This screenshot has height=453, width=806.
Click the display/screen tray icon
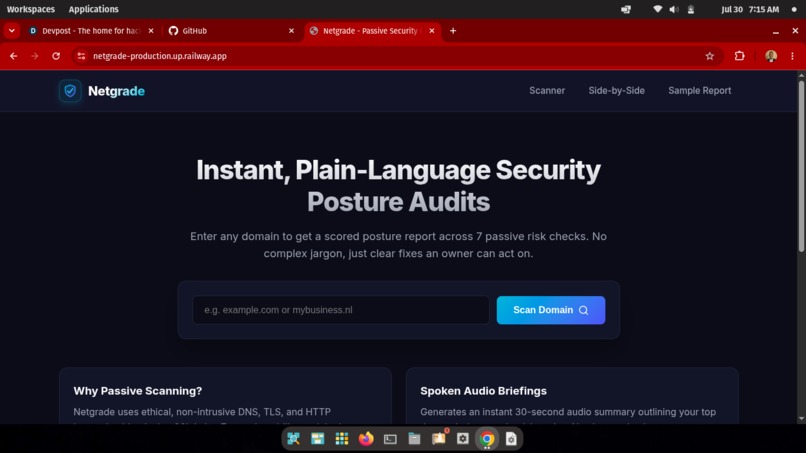[x=626, y=9]
